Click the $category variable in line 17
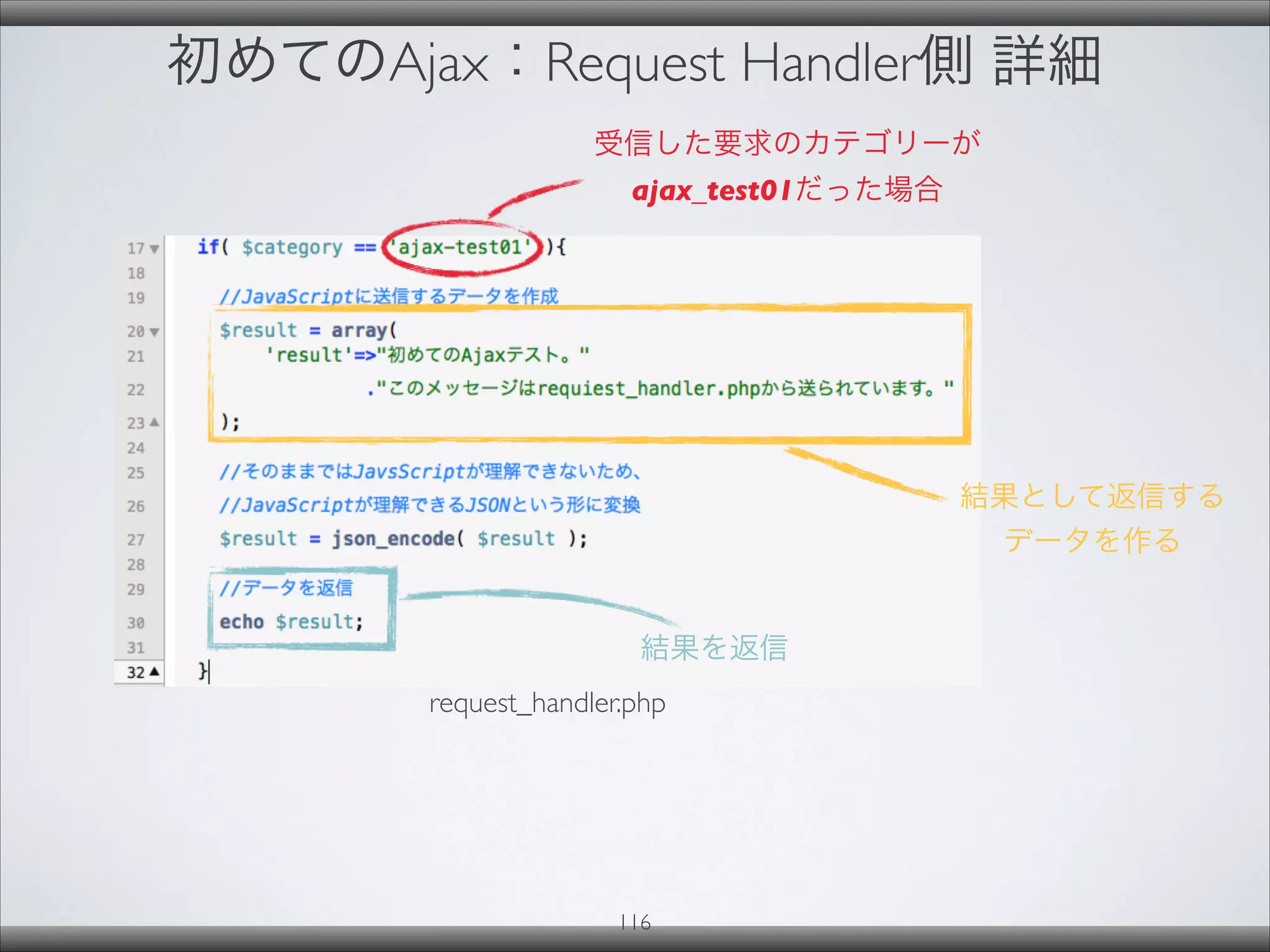Screen dimensions: 1270x952 292,247
